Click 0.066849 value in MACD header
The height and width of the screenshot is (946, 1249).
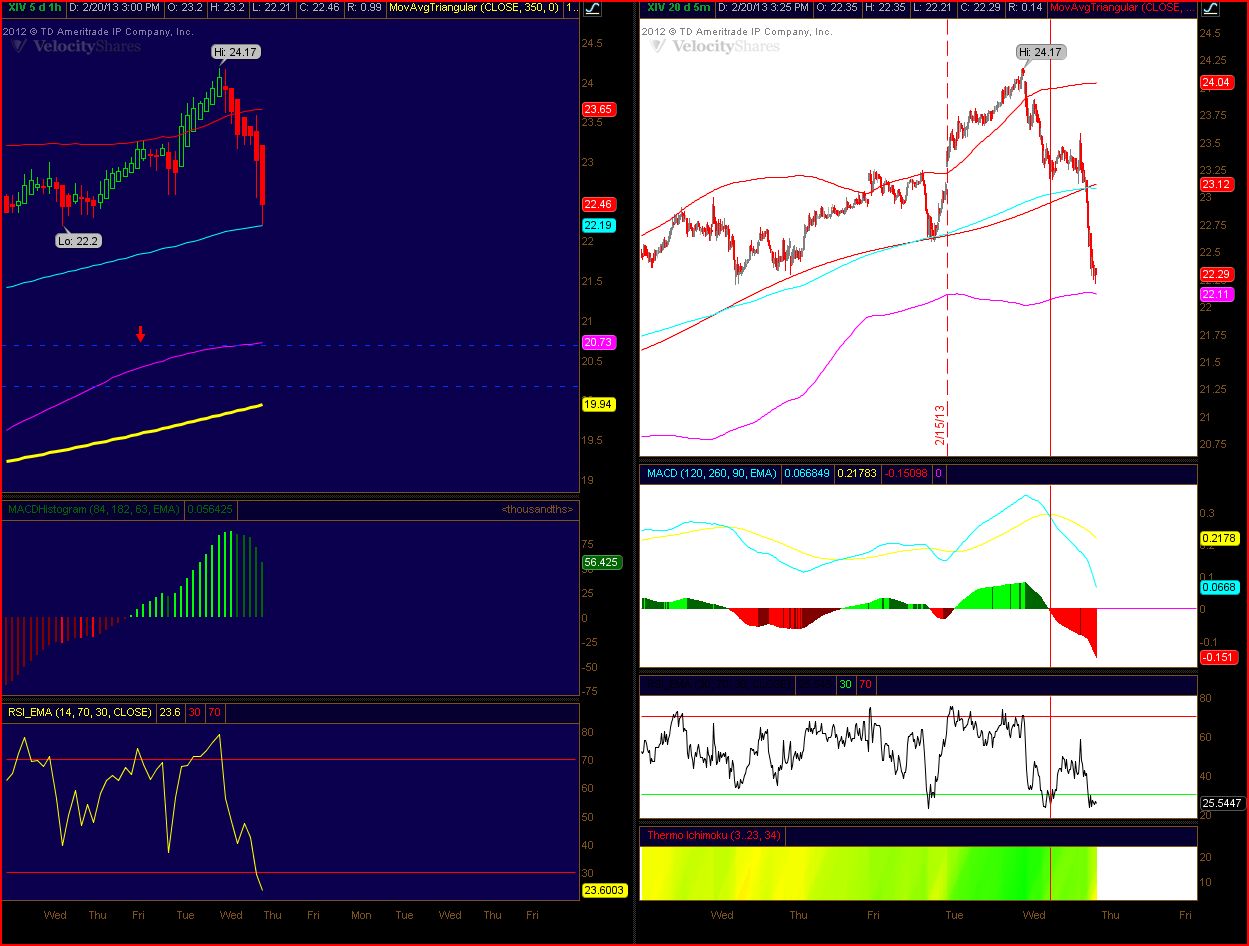(x=806, y=473)
